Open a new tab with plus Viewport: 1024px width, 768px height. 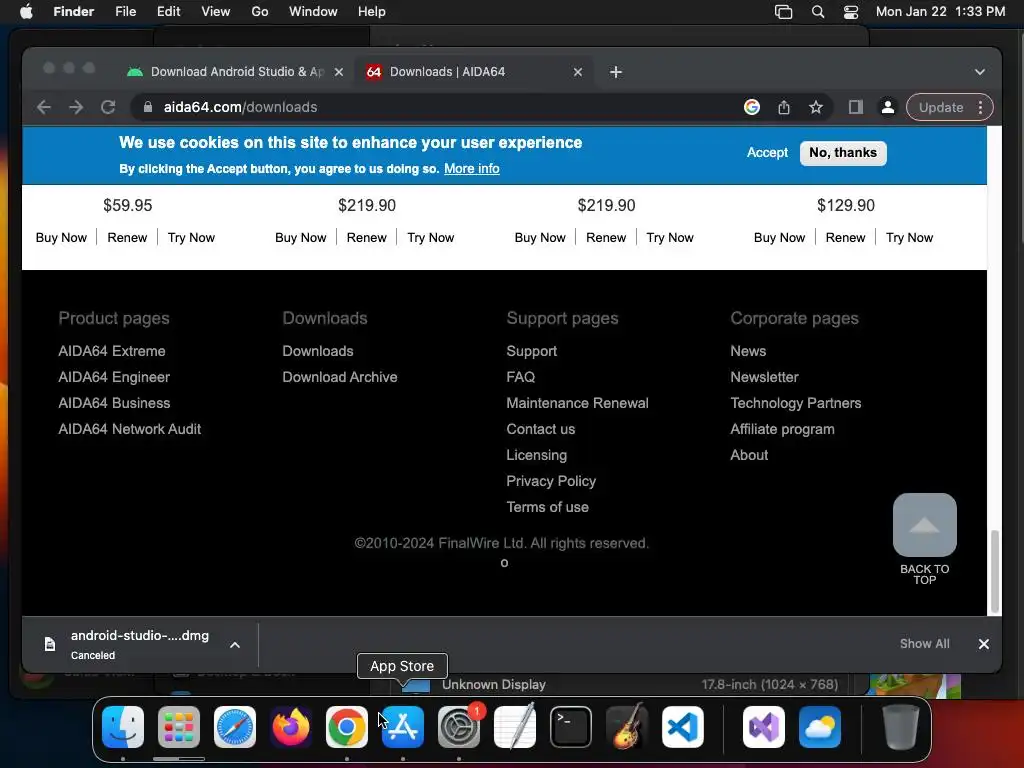[616, 72]
